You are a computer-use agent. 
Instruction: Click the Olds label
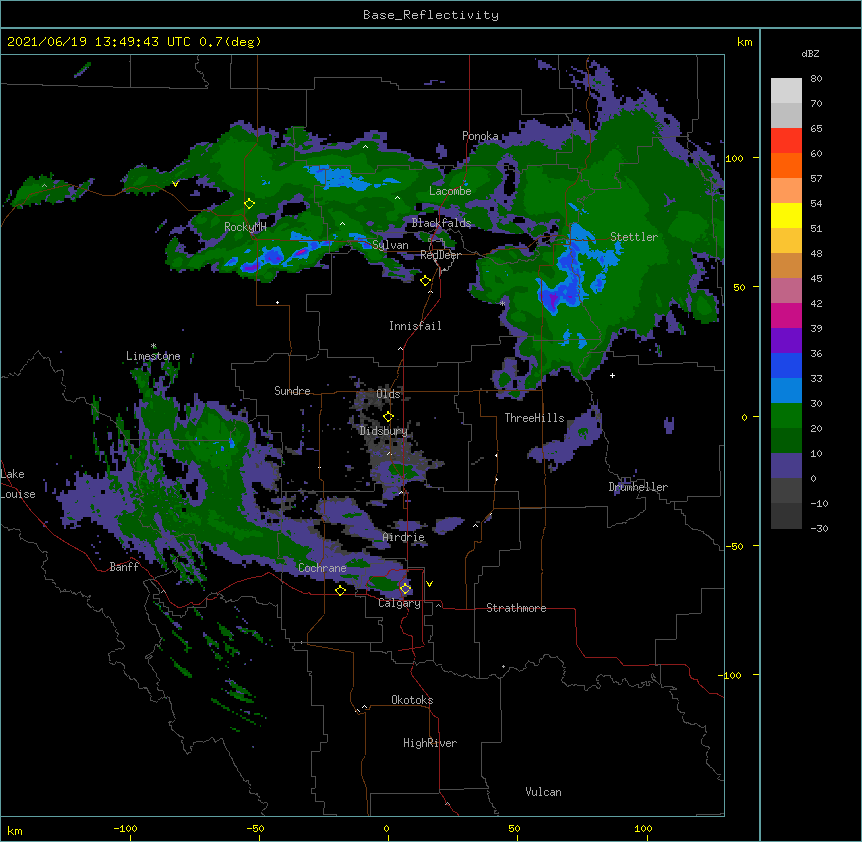point(388,394)
